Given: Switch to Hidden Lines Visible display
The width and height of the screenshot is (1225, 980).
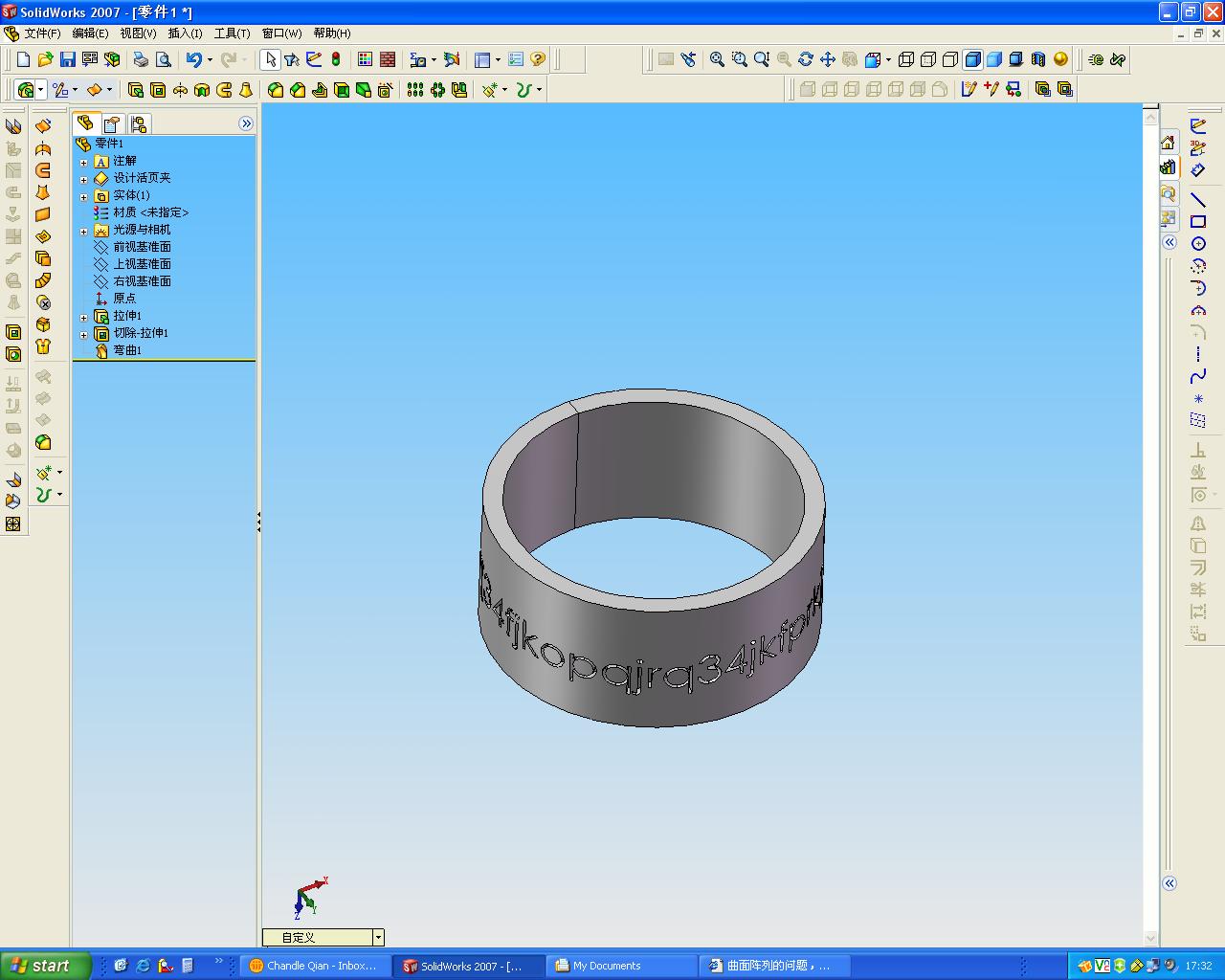Looking at the screenshot, I should pos(928,59).
